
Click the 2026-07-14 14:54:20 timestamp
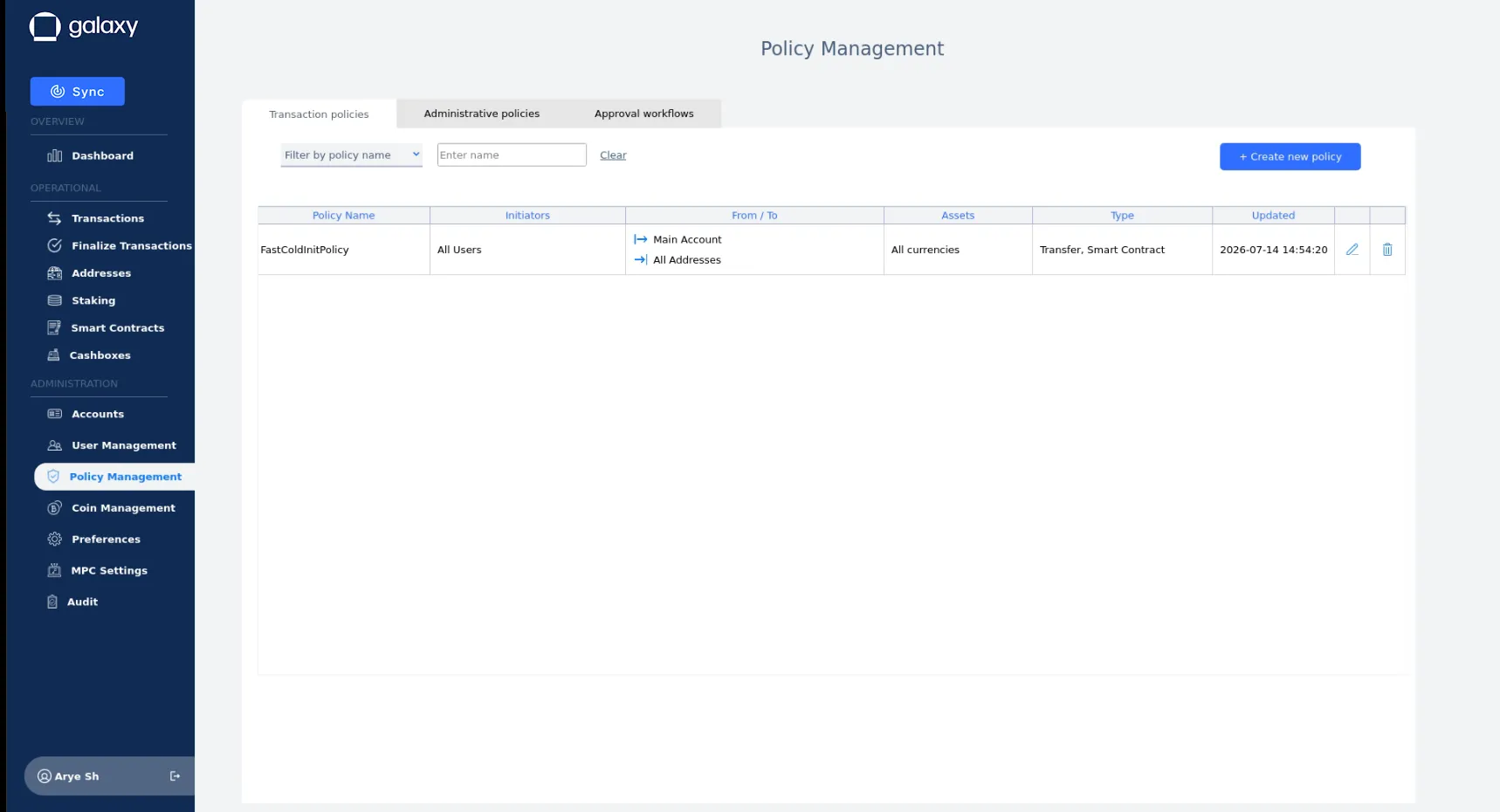click(1273, 250)
